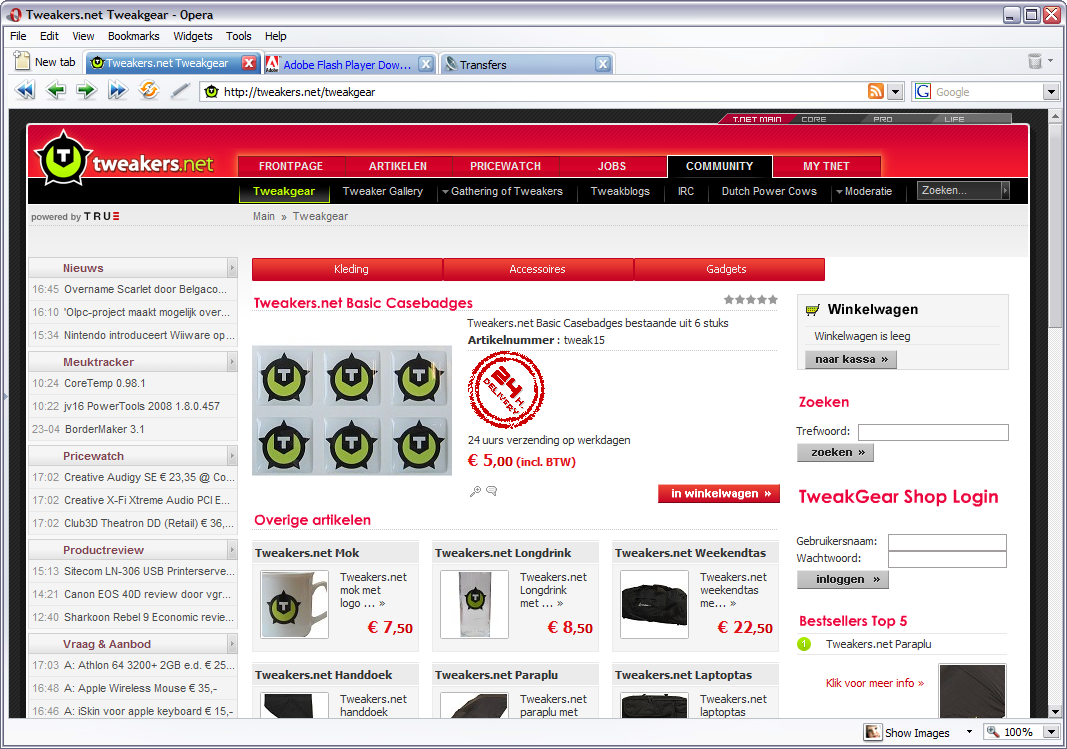Click the number 1 bestseller green badge

[804, 644]
